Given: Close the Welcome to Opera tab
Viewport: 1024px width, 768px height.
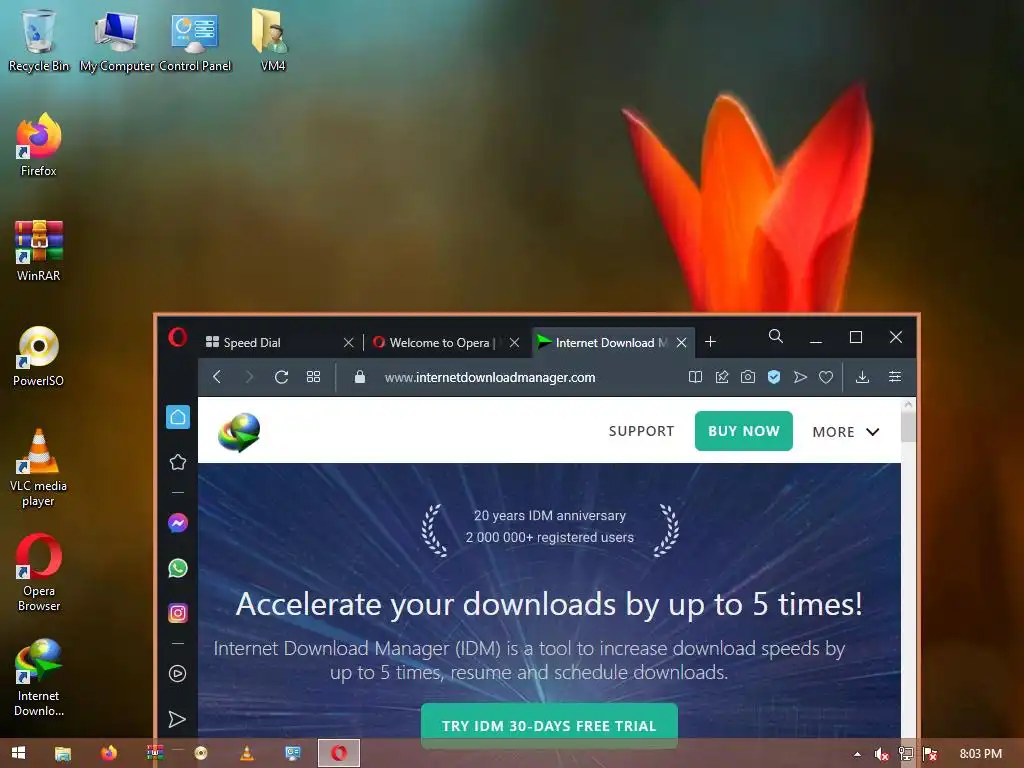Looking at the screenshot, I should (x=515, y=343).
